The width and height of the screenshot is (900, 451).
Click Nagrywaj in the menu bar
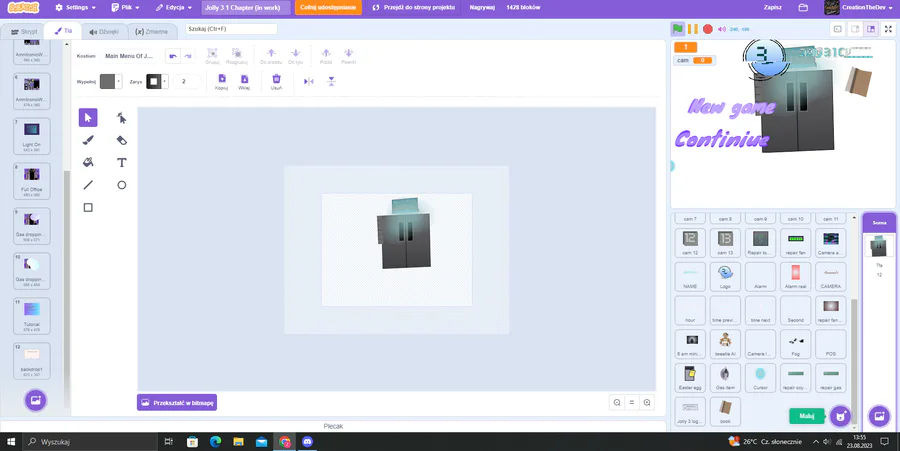482,7
